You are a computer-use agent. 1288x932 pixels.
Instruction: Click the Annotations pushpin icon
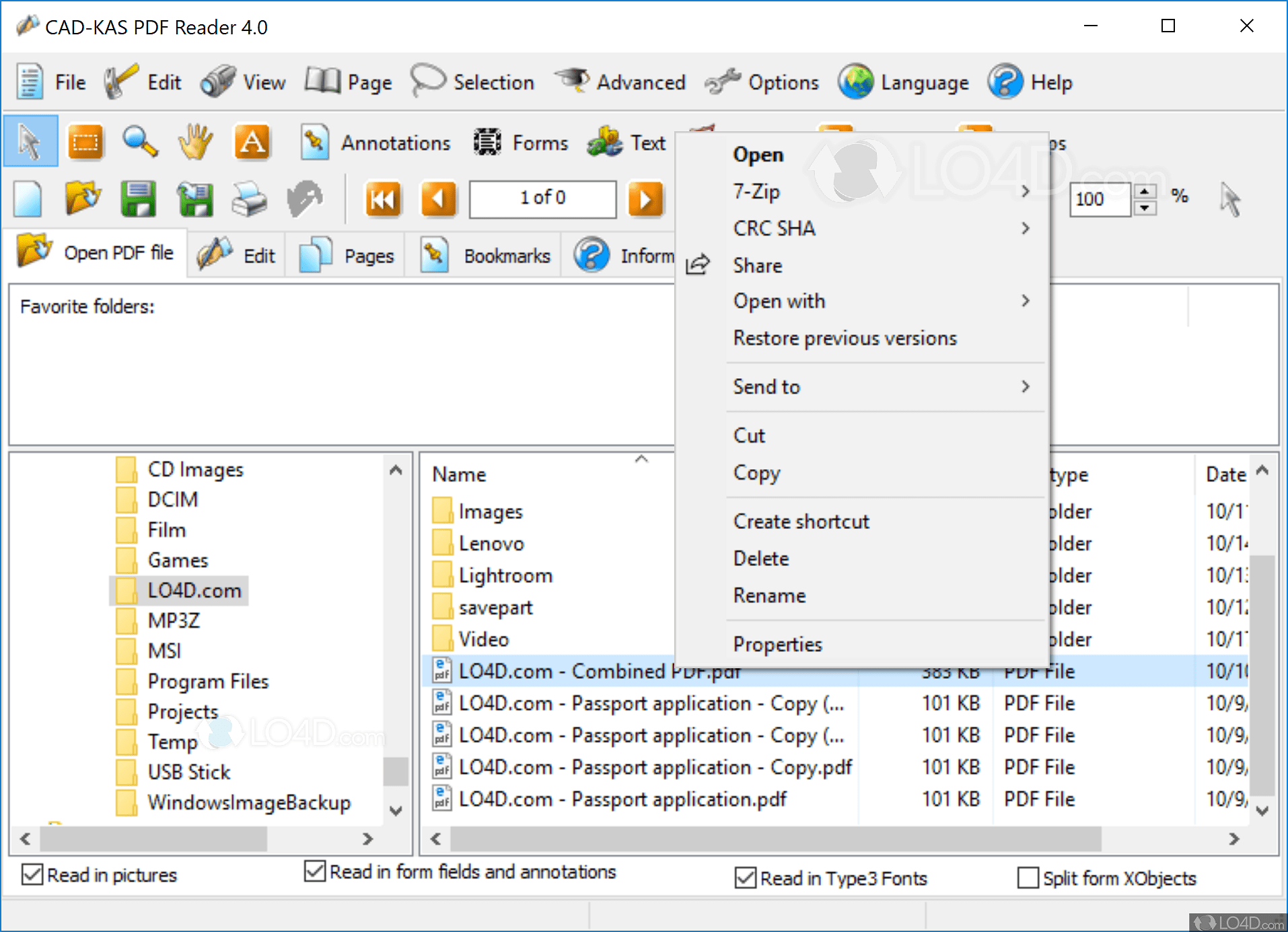[314, 142]
